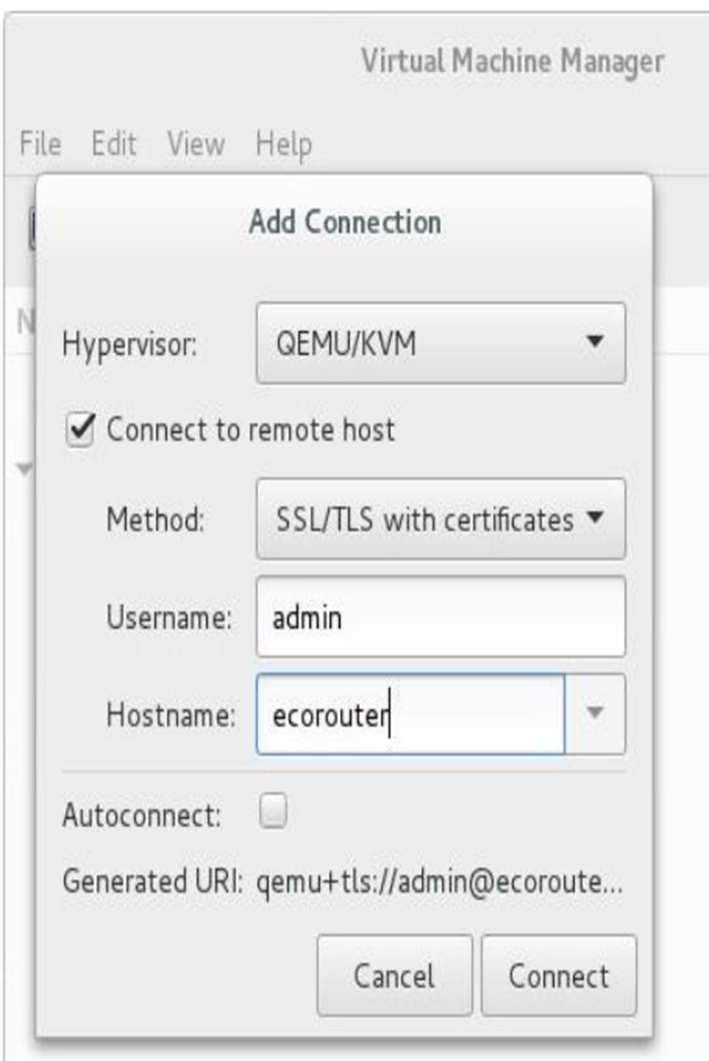Open the File menu

click(x=41, y=143)
